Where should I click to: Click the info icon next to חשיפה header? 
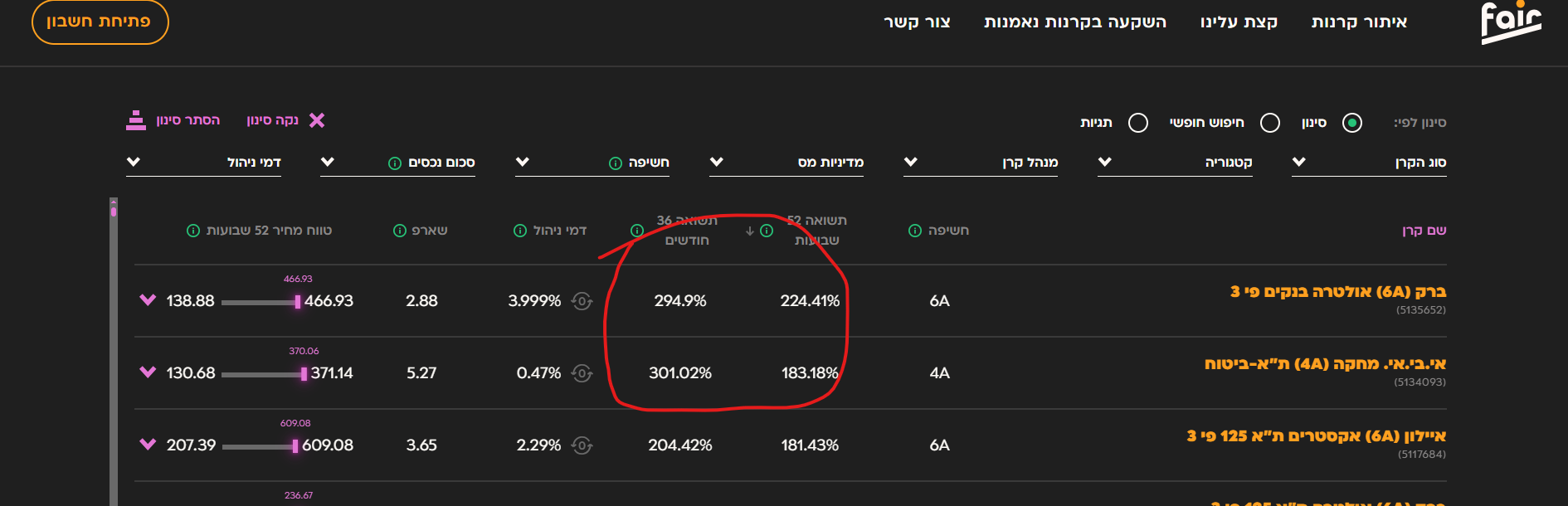(x=913, y=230)
